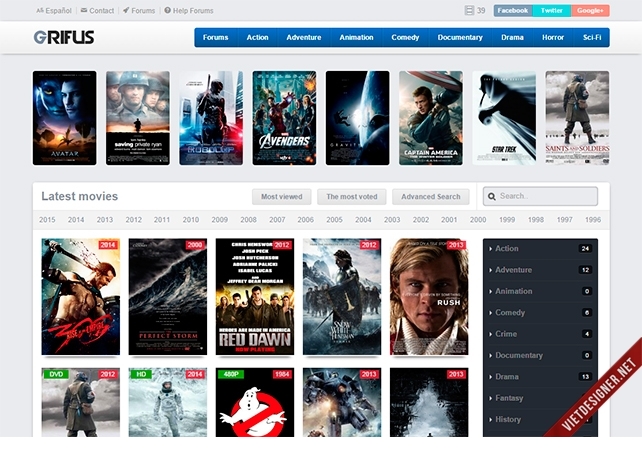The image size is (642, 462).
Task: Expand the Crime category arrow in sidebar
Action: [x=491, y=334]
